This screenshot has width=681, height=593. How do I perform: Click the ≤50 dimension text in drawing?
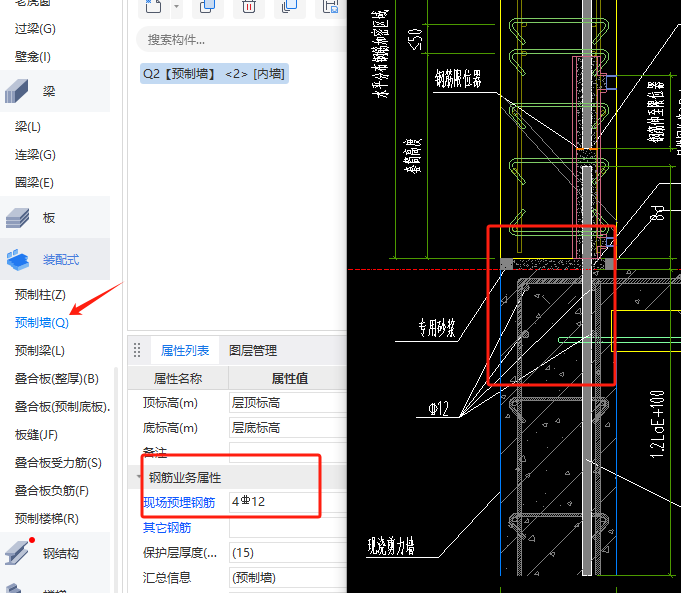coord(416,40)
